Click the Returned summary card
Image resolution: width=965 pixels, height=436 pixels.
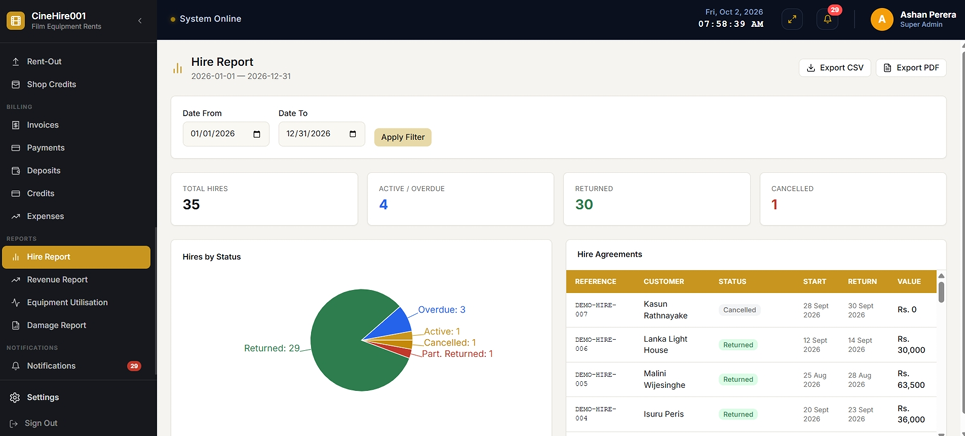[x=657, y=199]
